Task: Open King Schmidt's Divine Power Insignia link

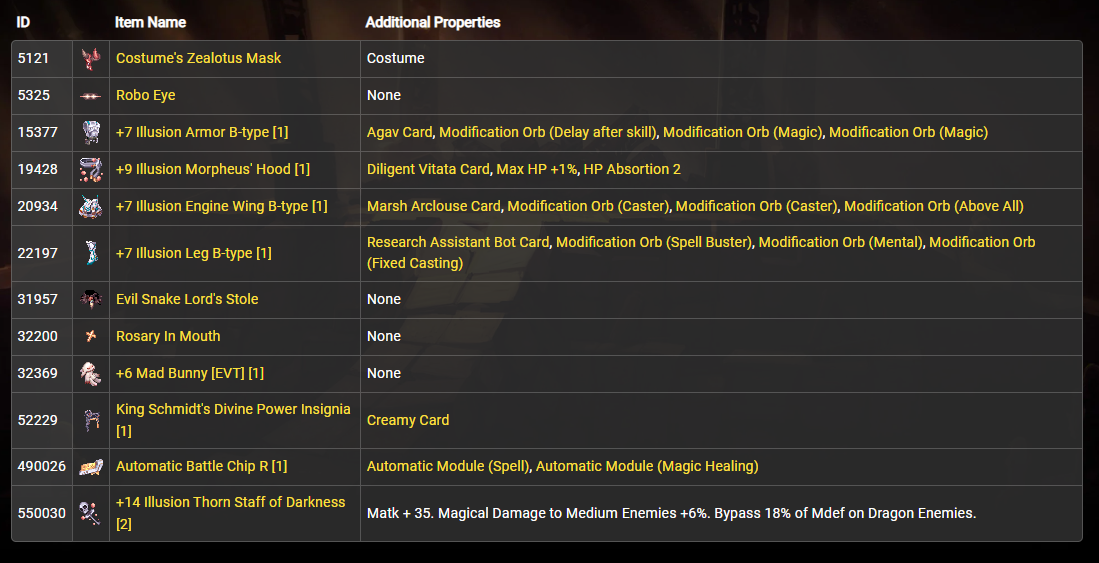Action: click(x=232, y=409)
